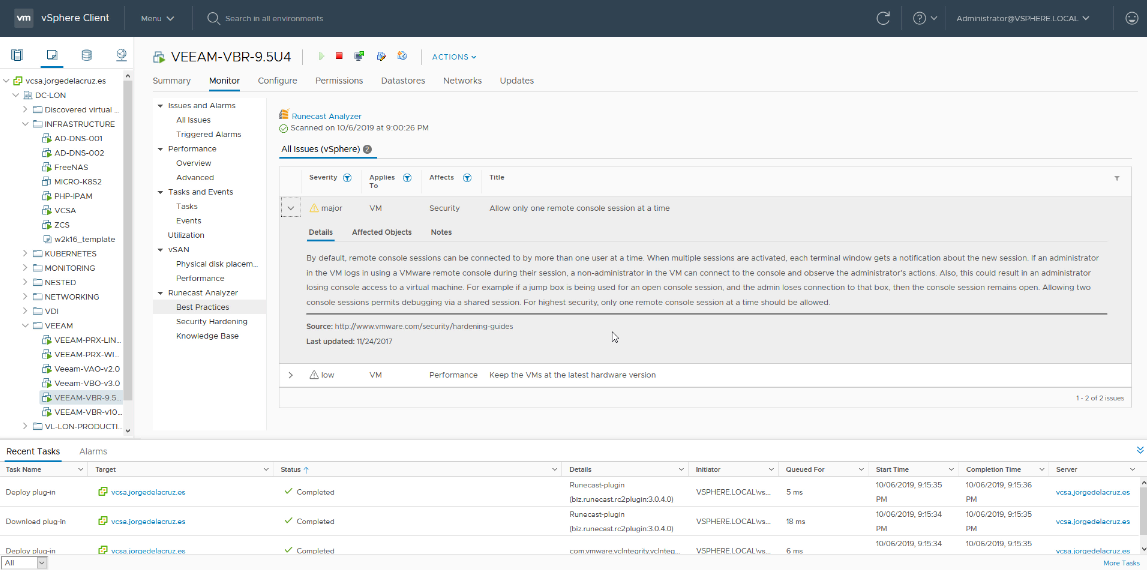Image resolution: width=1147 pixels, height=570 pixels.
Task: Open Events under Tasks and Events
Action: 189,220
